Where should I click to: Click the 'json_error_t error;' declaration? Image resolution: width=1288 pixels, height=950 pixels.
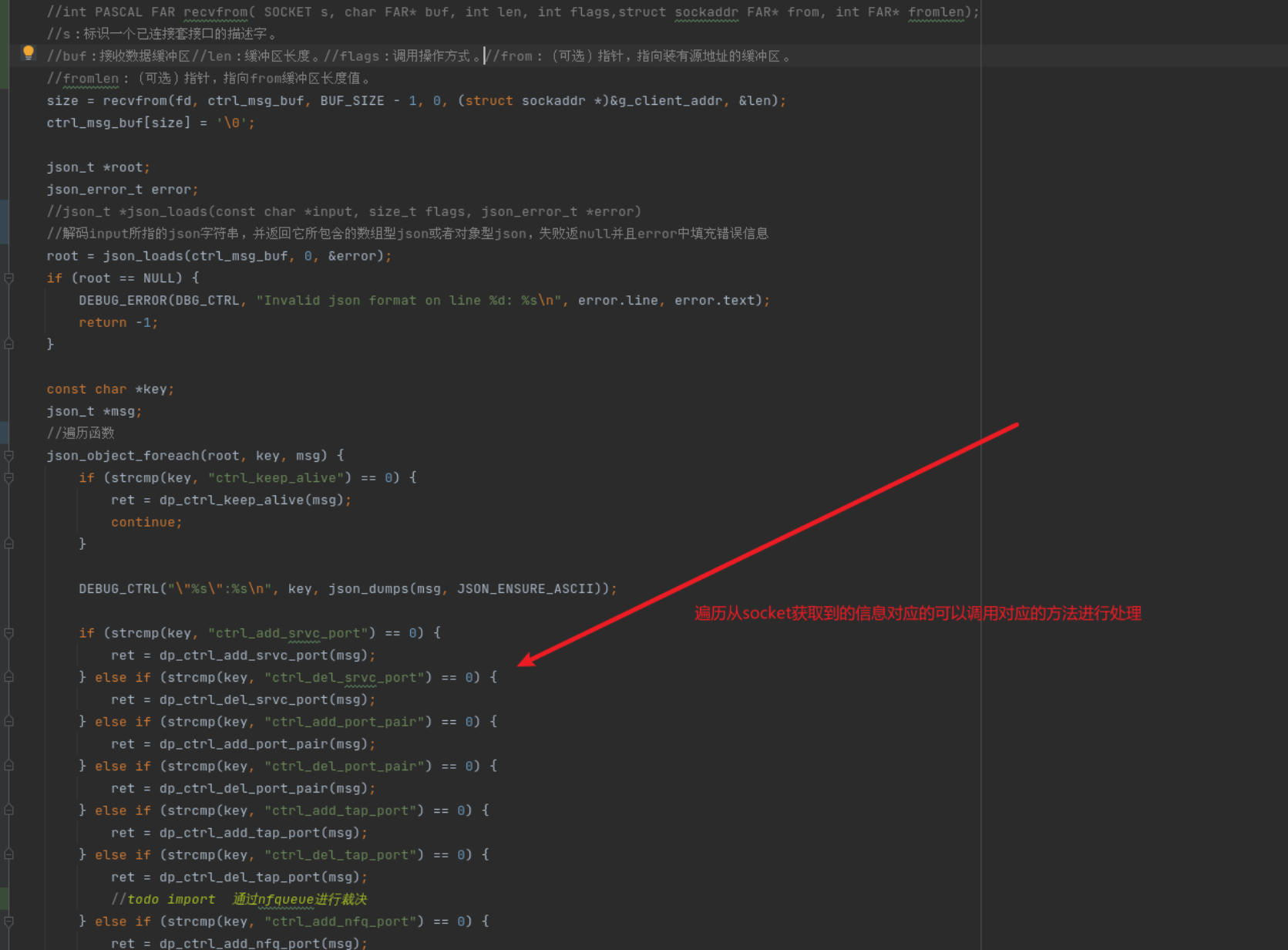pyautogui.click(x=122, y=190)
